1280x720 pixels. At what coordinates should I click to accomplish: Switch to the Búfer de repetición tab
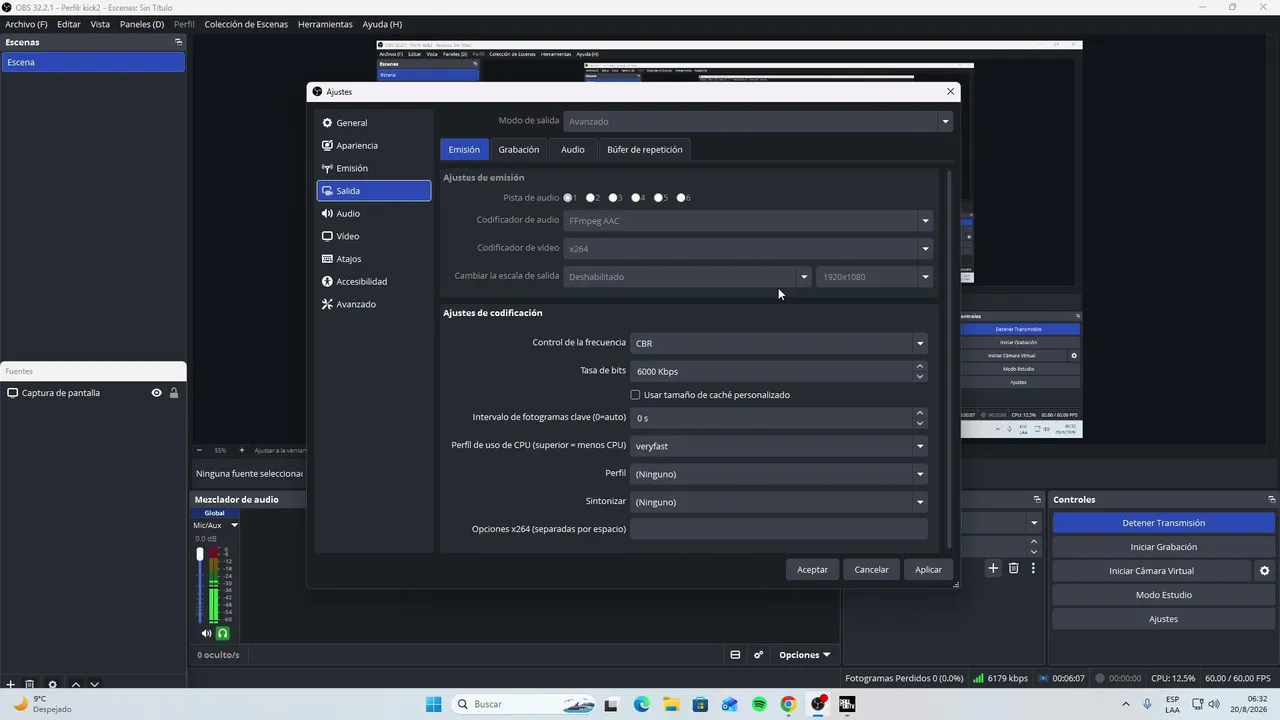tap(645, 150)
